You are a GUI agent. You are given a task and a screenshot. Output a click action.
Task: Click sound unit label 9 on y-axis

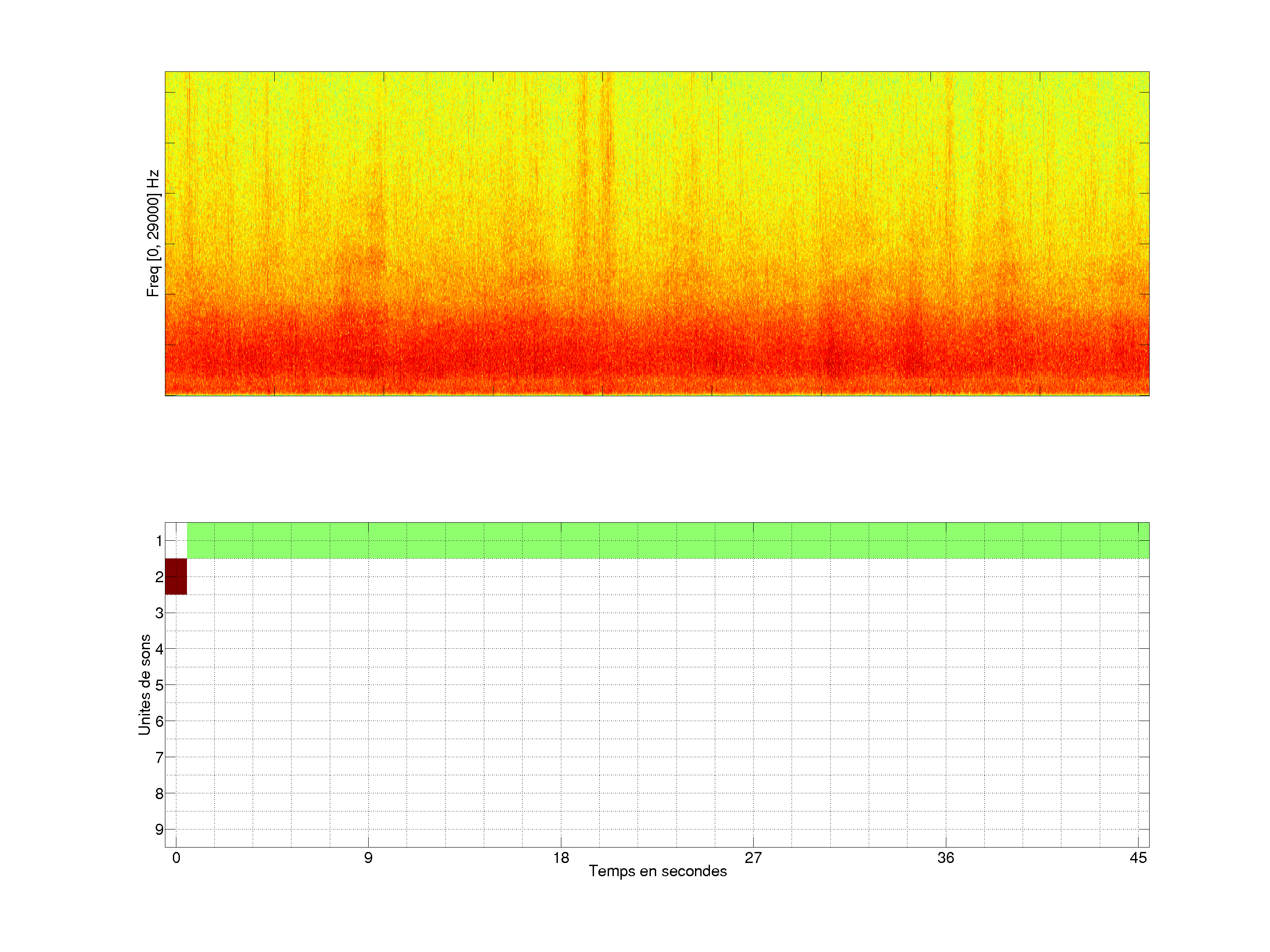point(159,829)
